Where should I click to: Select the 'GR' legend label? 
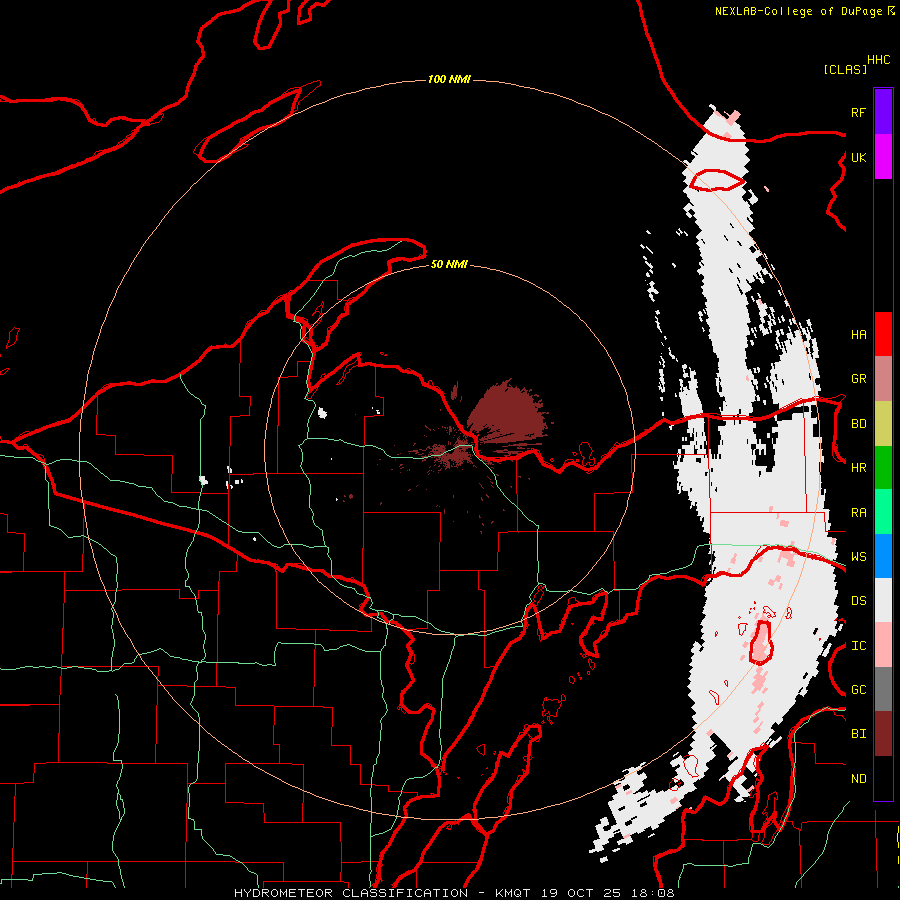point(858,379)
